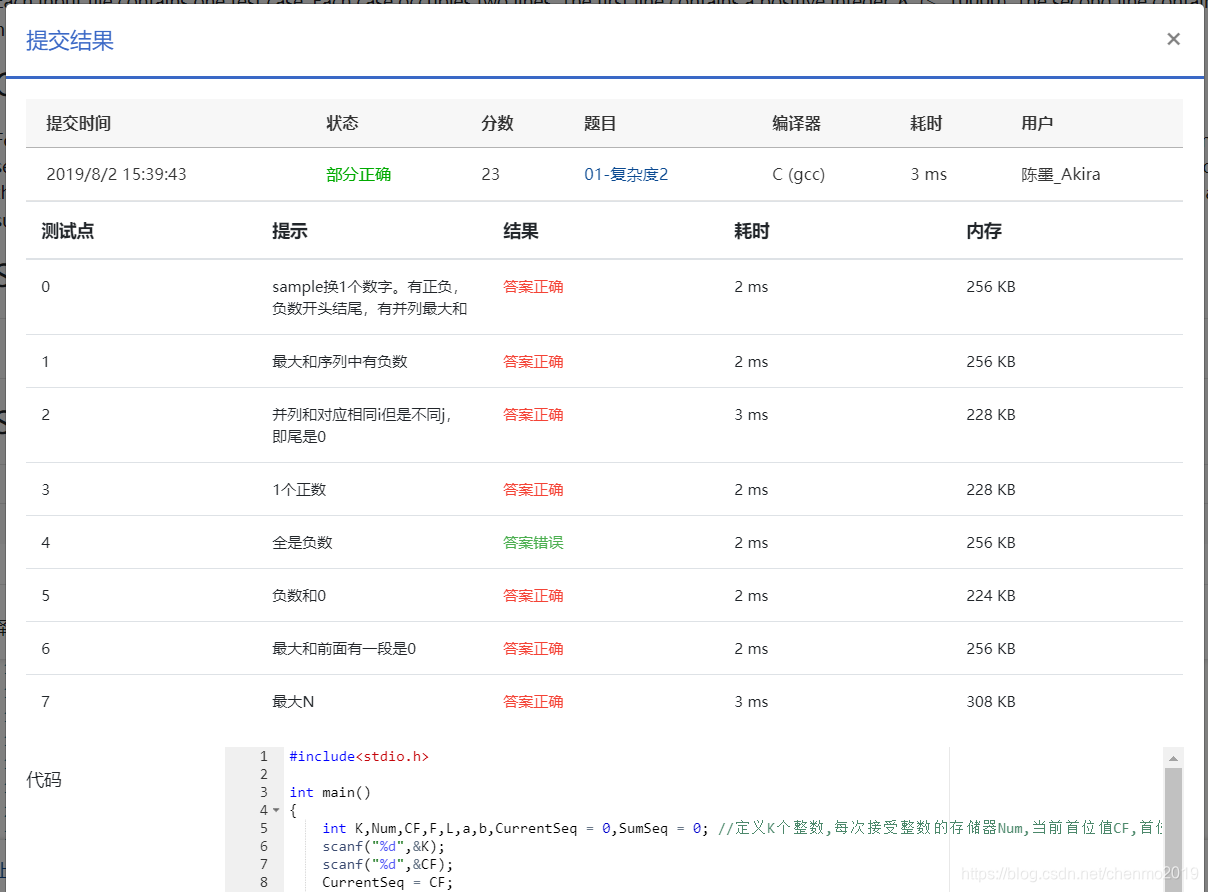Click the username 陈墨_Akira
Image resolution: width=1208 pixels, height=892 pixels.
point(1061,174)
